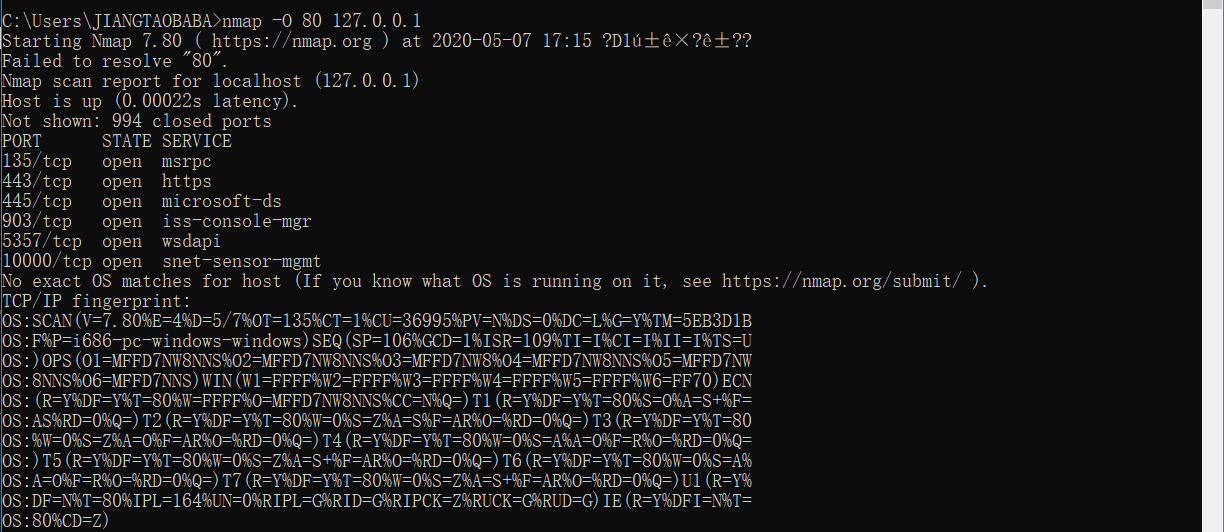This screenshot has width=1224, height=532.
Task: Click the 445/tcp microsoft-ds entry
Action: [142, 201]
